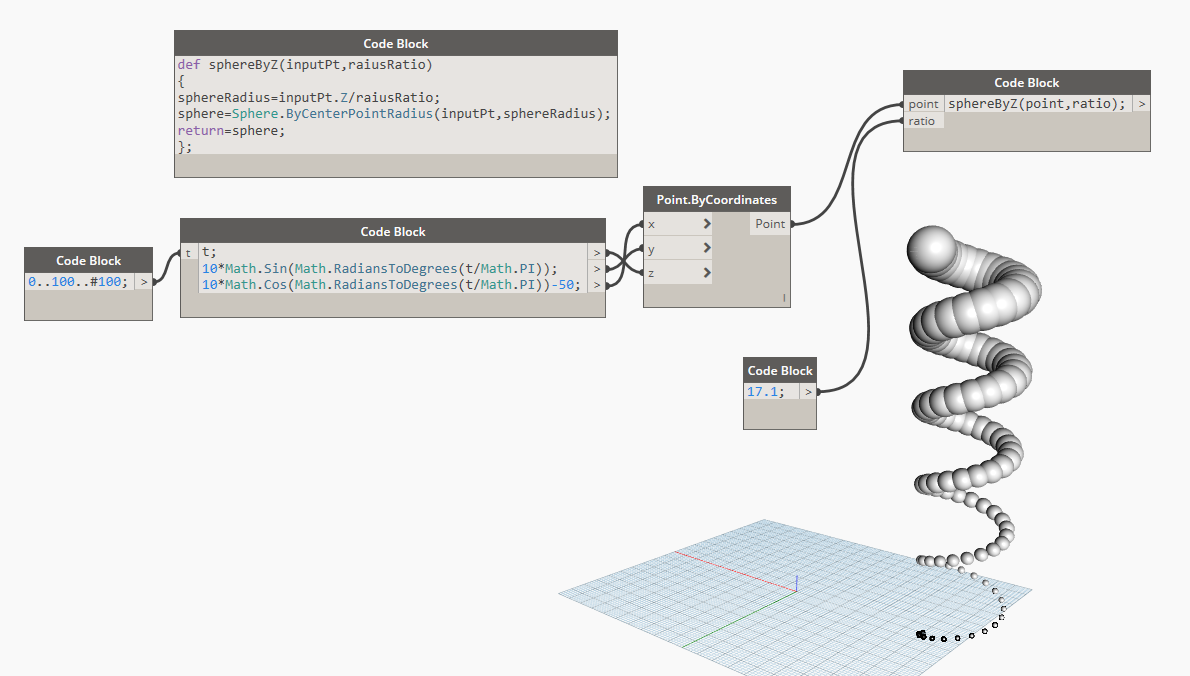Select the def sphereByZ Code Block header

point(395,43)
